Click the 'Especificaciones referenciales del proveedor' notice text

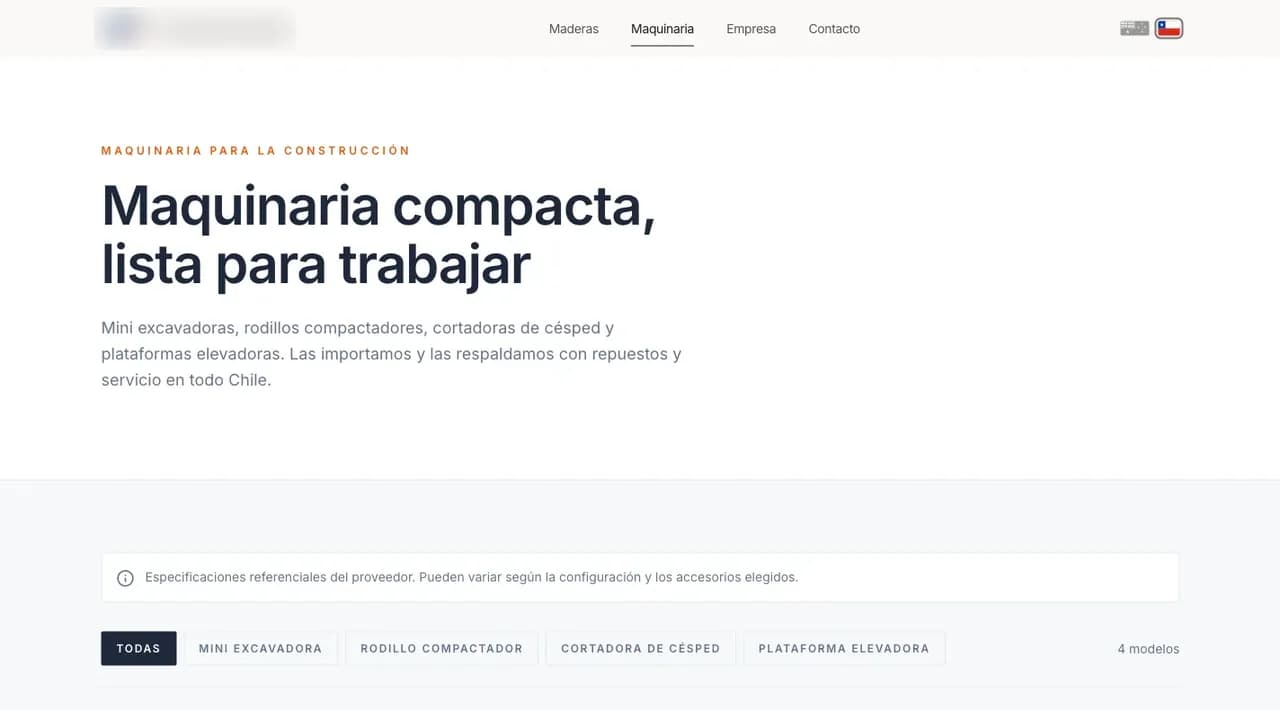[x=471, y=577]
